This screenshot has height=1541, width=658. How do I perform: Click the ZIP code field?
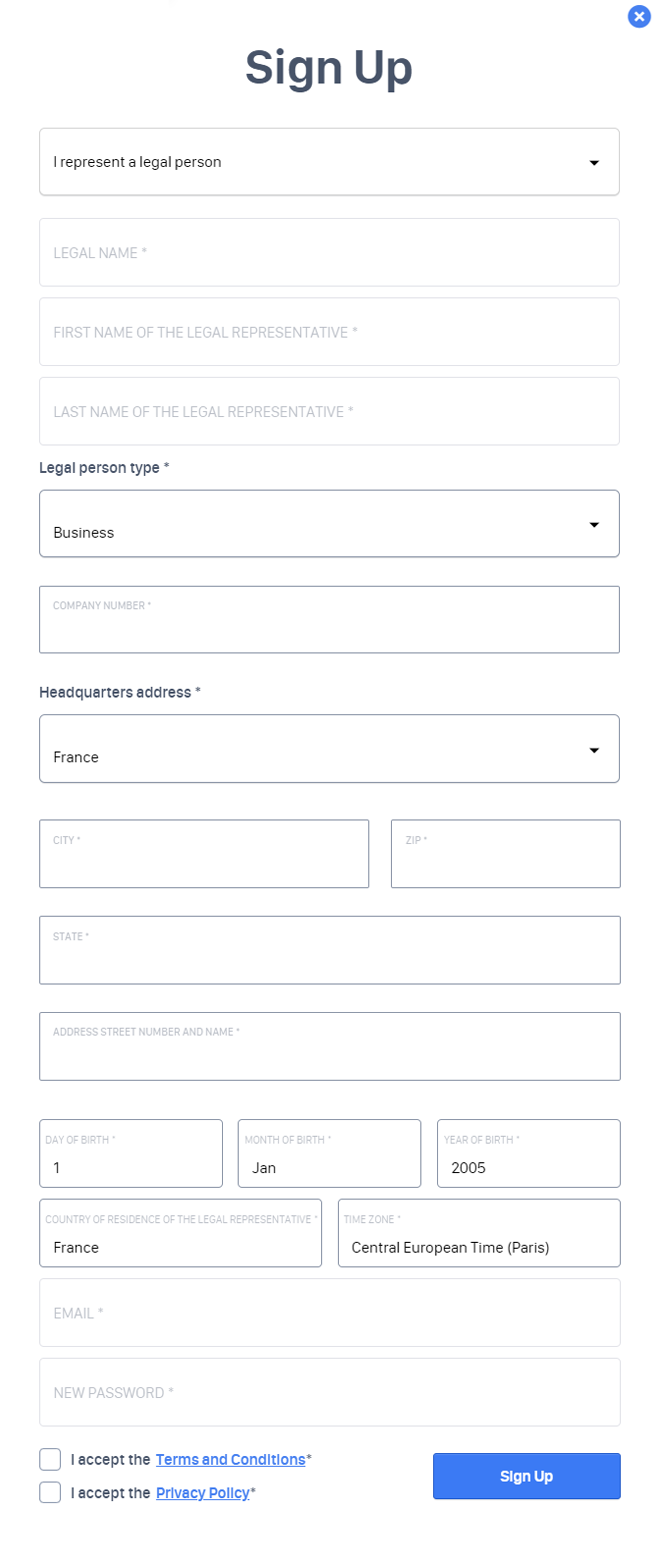click(505, 856)
